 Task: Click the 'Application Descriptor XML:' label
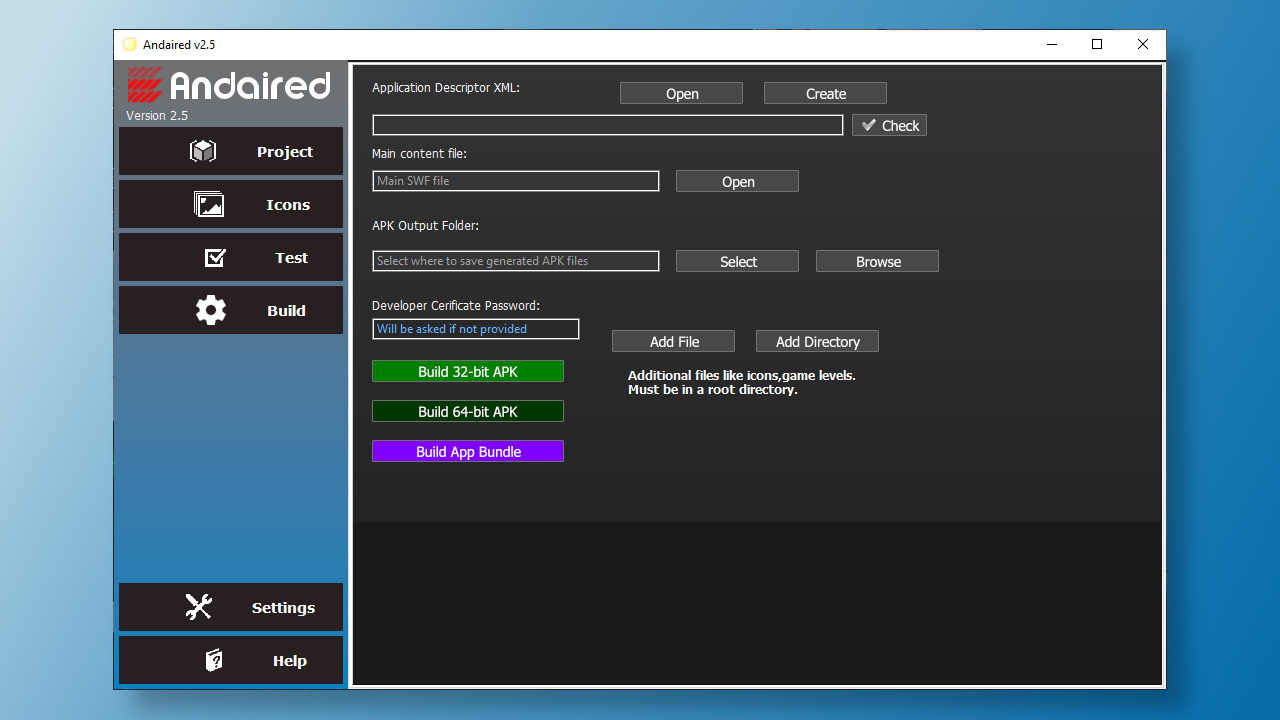tap(446, 88)
